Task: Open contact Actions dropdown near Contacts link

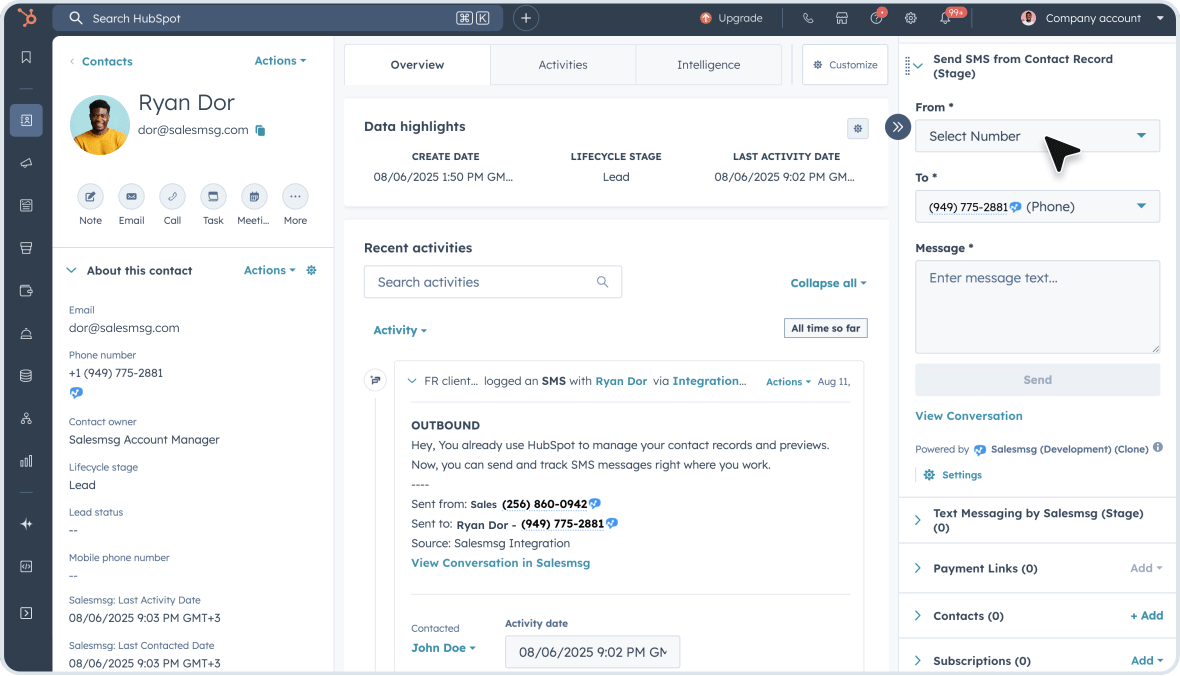Action: [x=280, y=61]
